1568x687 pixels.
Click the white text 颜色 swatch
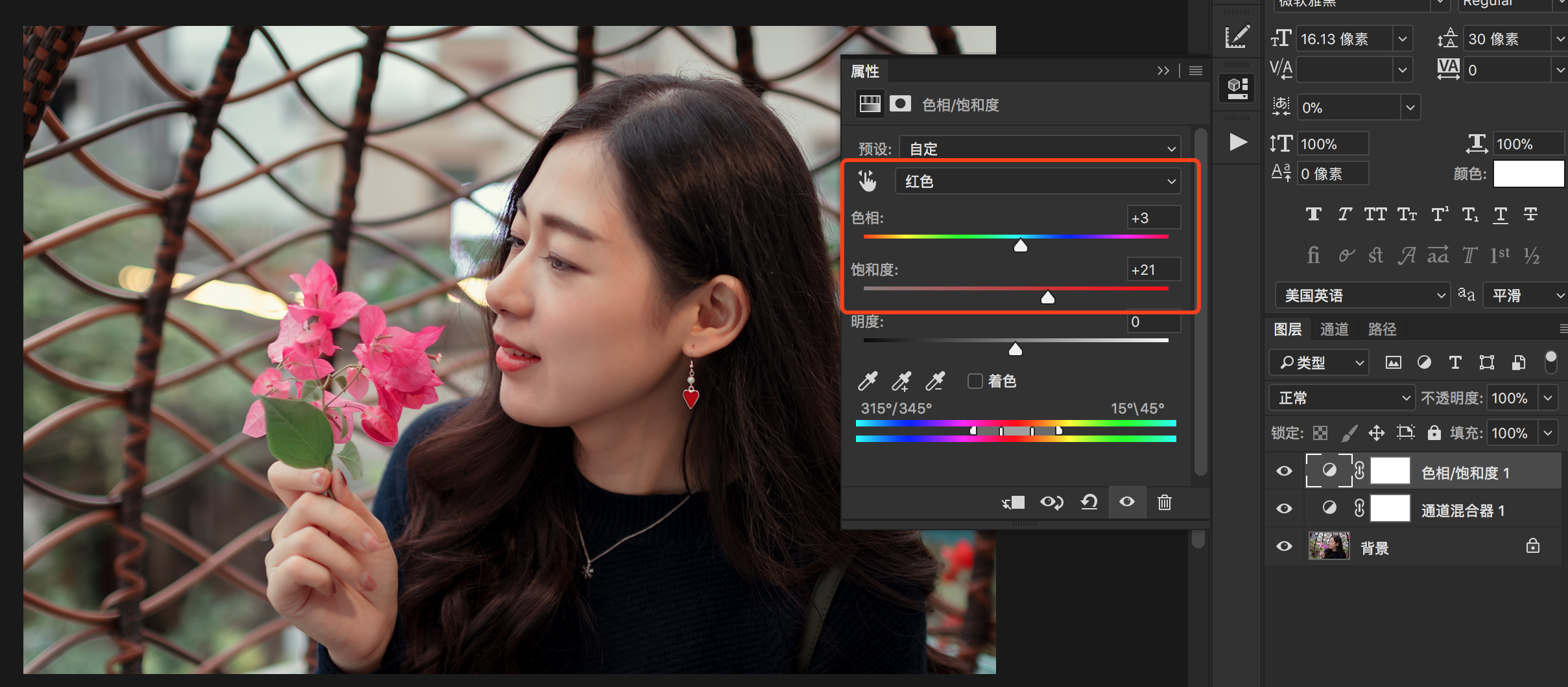pyautogui.click(x=1530, y=174)
